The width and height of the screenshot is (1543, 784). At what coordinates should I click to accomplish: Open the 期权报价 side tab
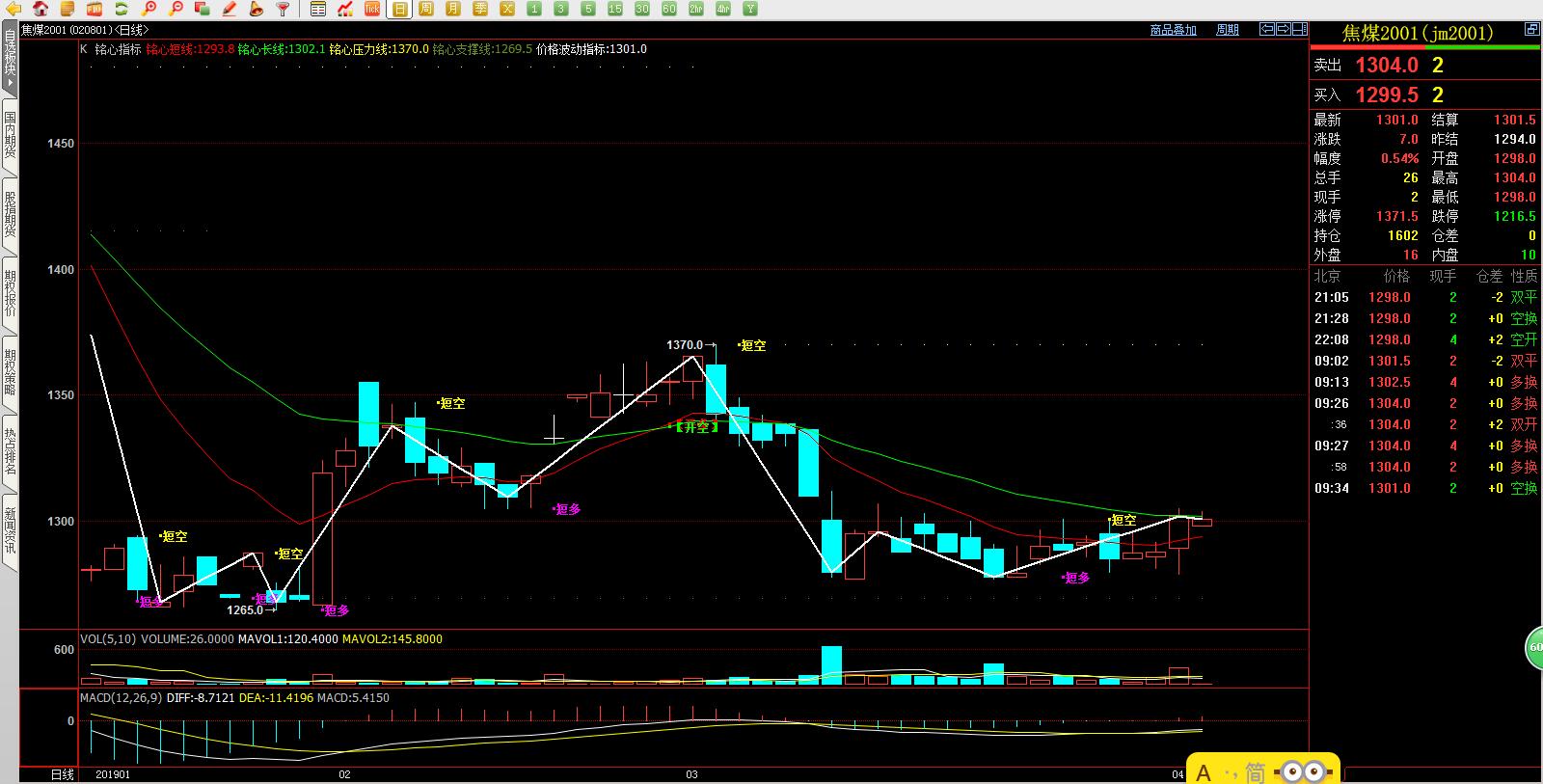point(10,293)
